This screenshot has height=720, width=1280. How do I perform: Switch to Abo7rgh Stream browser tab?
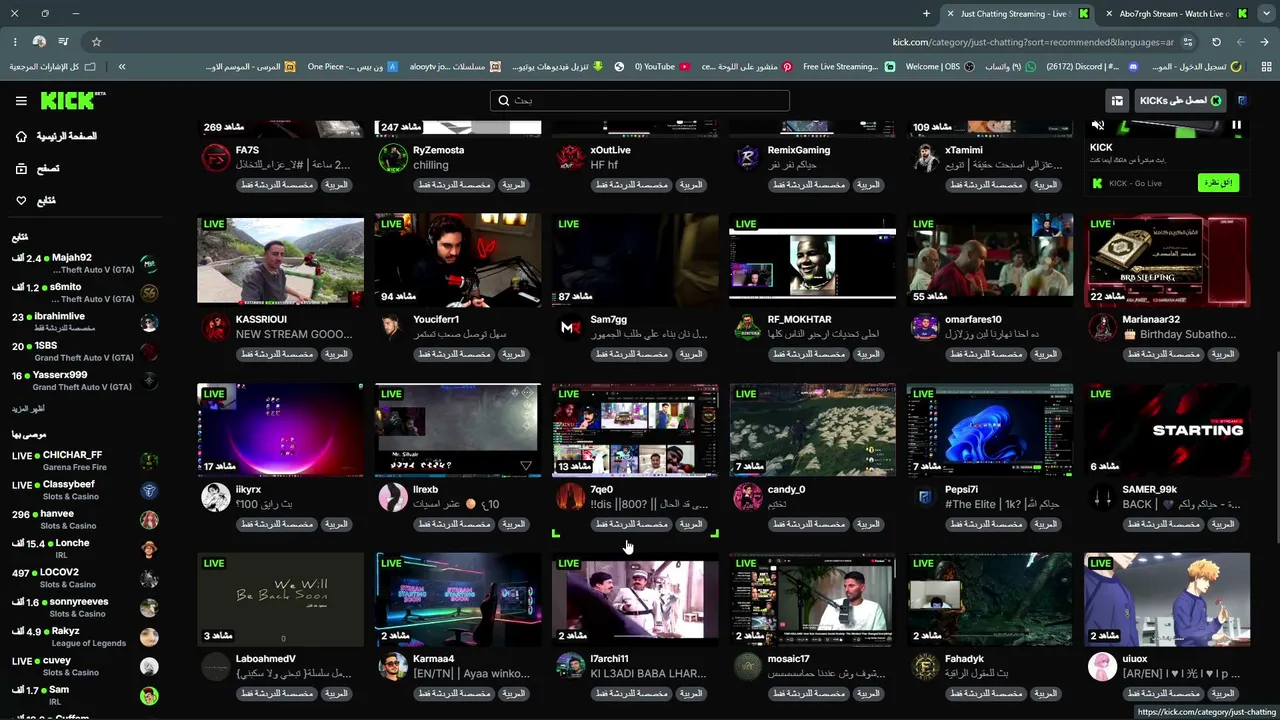click(1177, 14)
